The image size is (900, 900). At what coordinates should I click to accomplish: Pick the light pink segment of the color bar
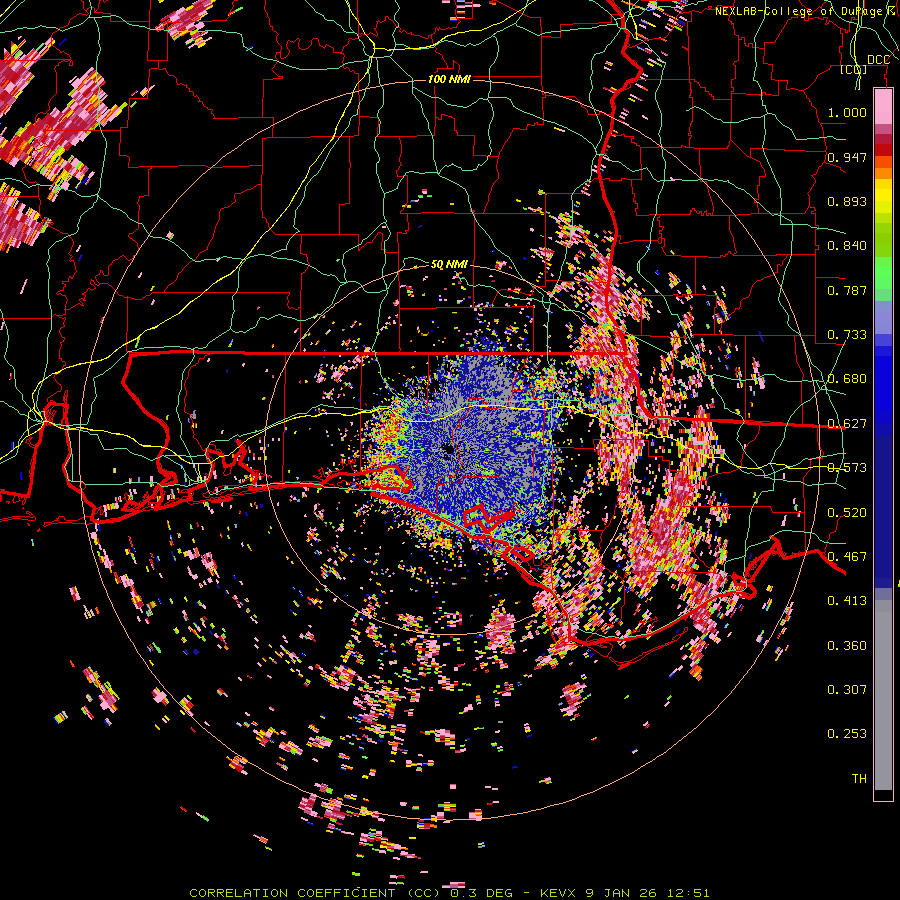(x=883, y=106)
